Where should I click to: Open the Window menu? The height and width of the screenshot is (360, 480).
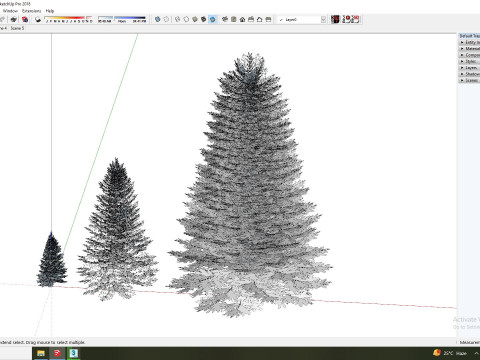[x=10, y=11]
